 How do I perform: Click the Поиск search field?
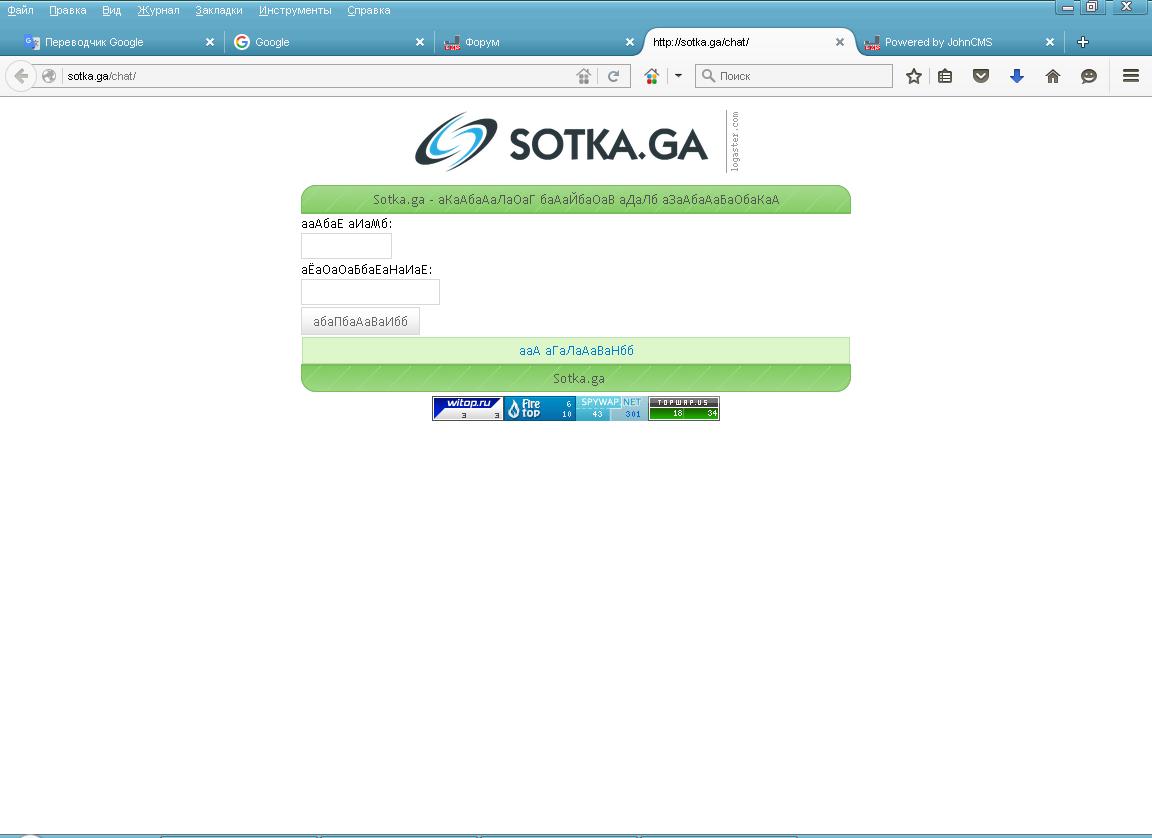pos(793,76)
